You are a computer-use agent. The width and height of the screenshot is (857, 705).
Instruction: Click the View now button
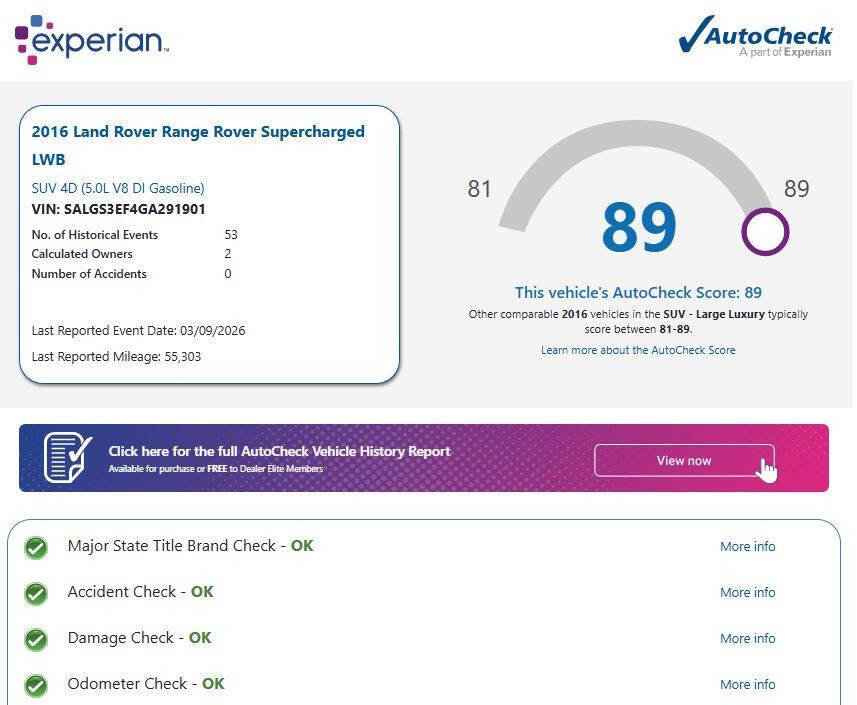[x=684, y=461]
